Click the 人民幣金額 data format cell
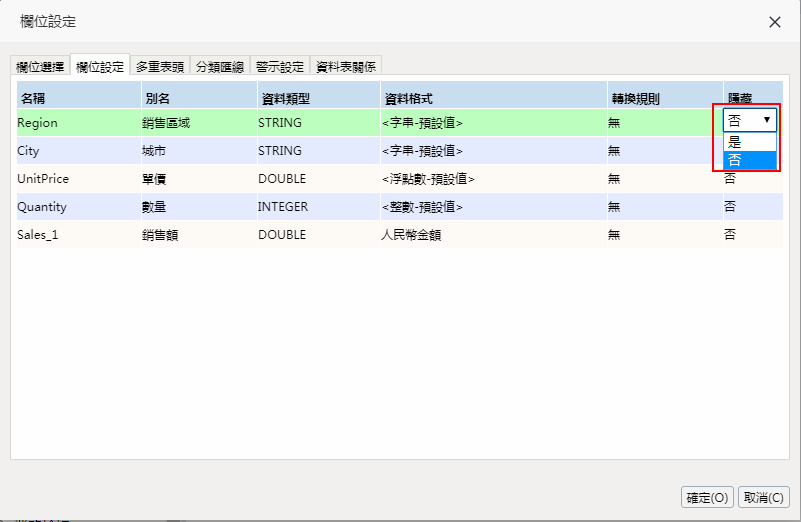 [412, 235]
